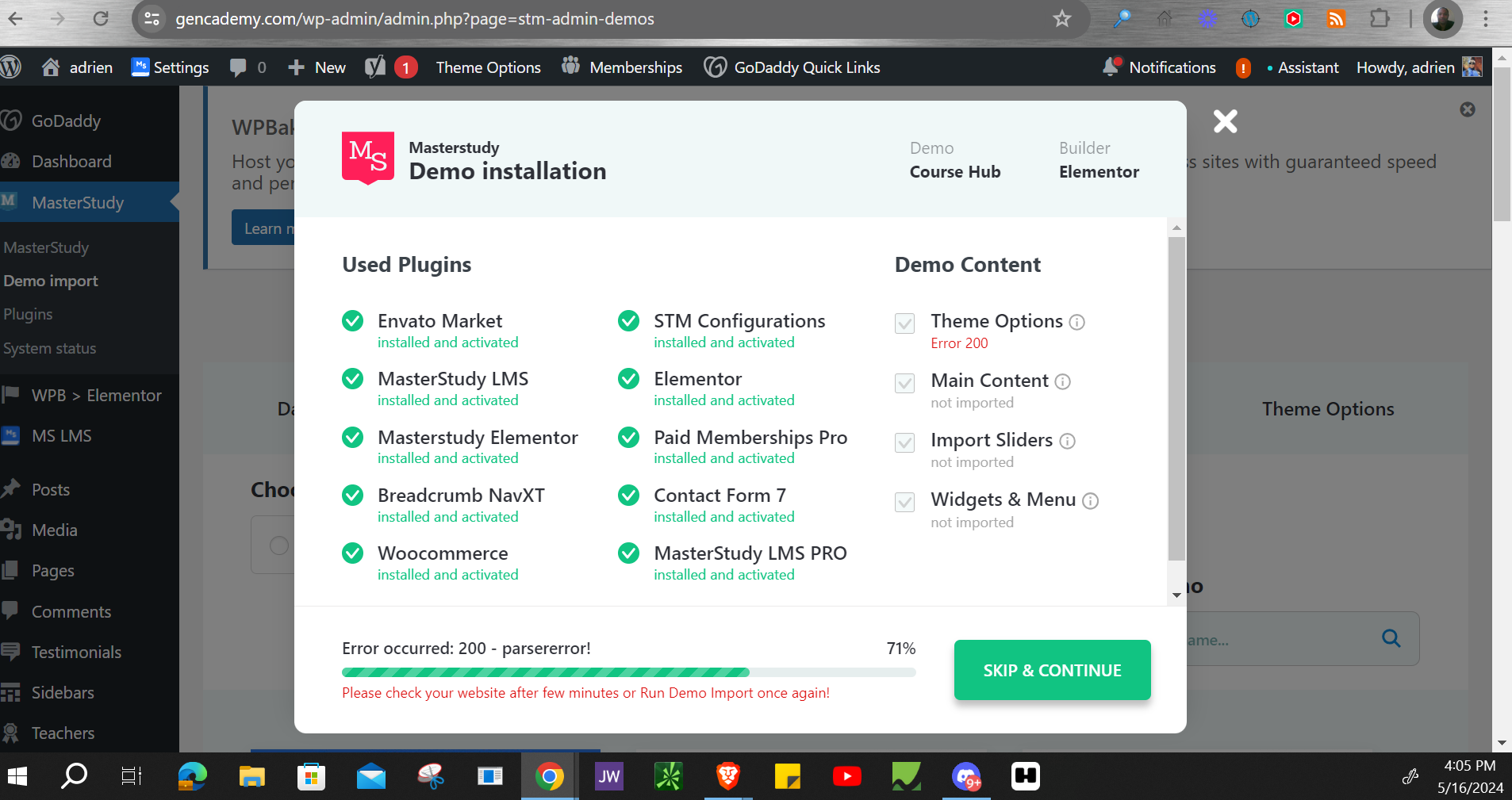Open the Assistant link in admin bar

1303,67
